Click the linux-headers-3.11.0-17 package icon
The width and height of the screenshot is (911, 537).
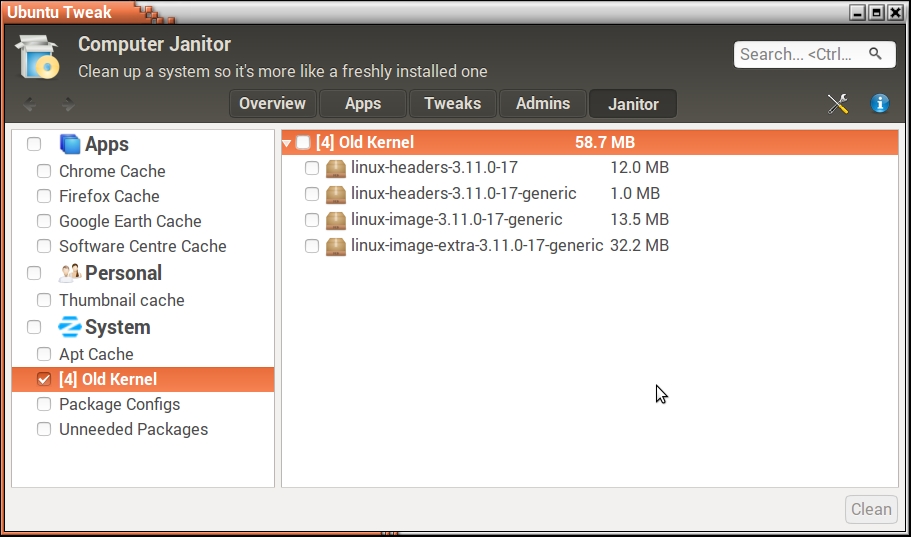[x=336, y=168]
